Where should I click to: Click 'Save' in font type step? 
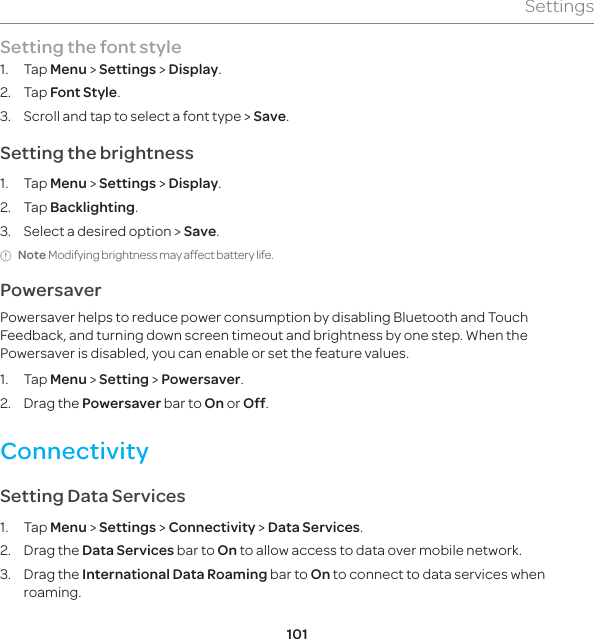(269, 117)
